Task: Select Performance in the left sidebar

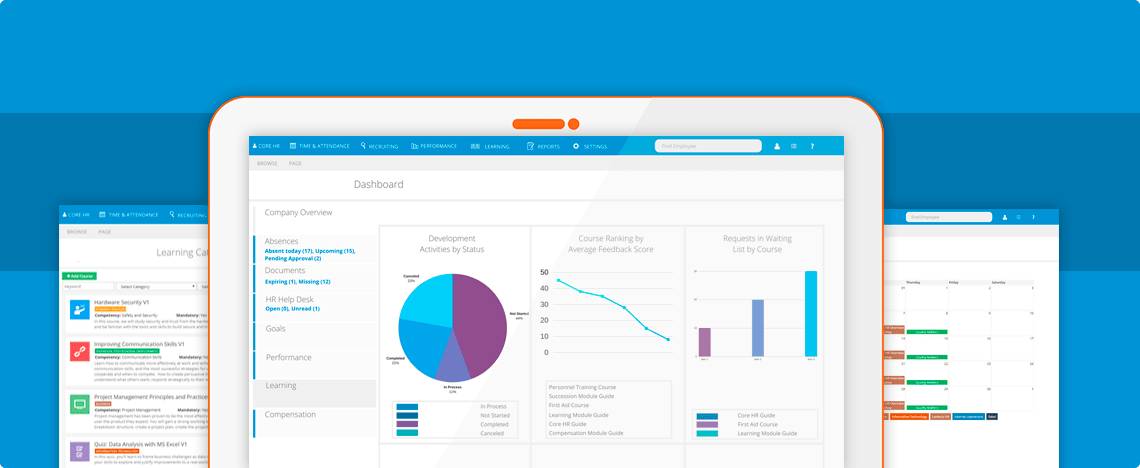Action: [289, 358]
